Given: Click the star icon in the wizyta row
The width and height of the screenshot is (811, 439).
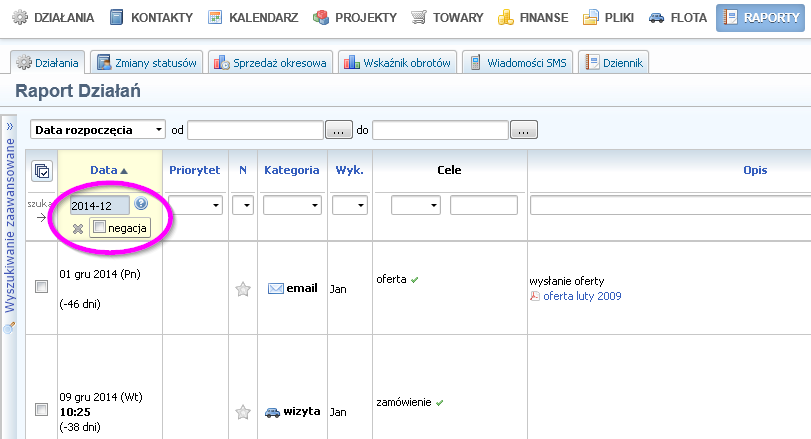Looking at the screenshot, I should (x=242, y=411).
